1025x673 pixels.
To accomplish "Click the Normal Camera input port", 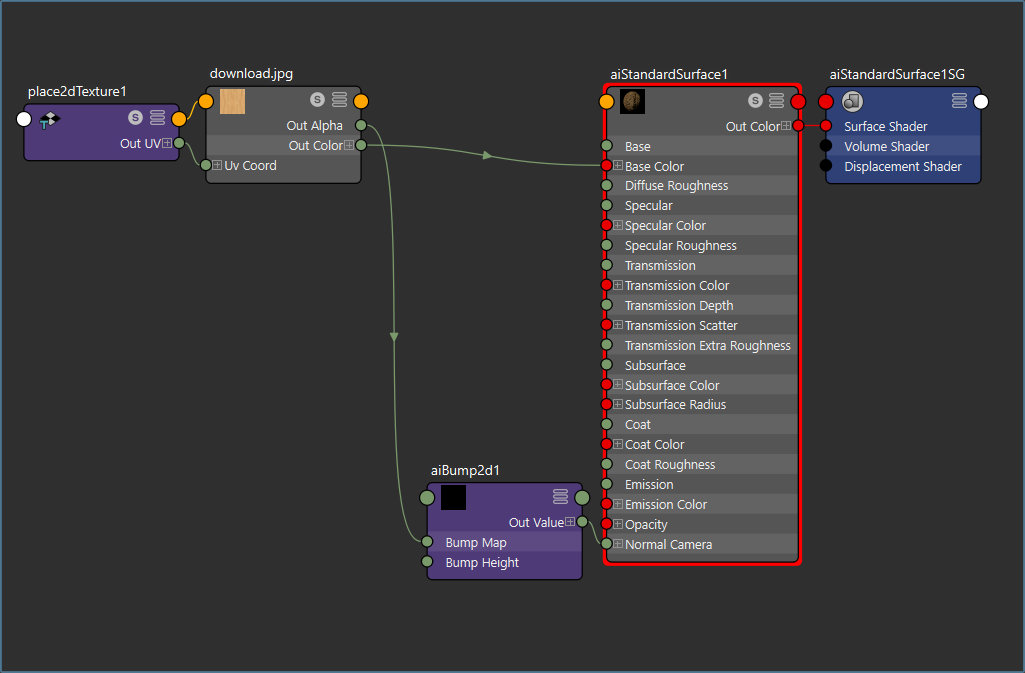I will click(x=606, y=544).
